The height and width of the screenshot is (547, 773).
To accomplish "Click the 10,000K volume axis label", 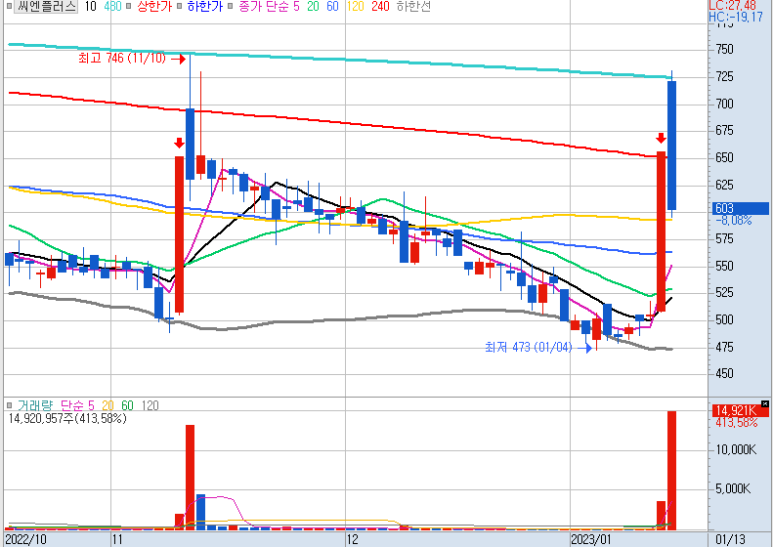I will [737, 449].
